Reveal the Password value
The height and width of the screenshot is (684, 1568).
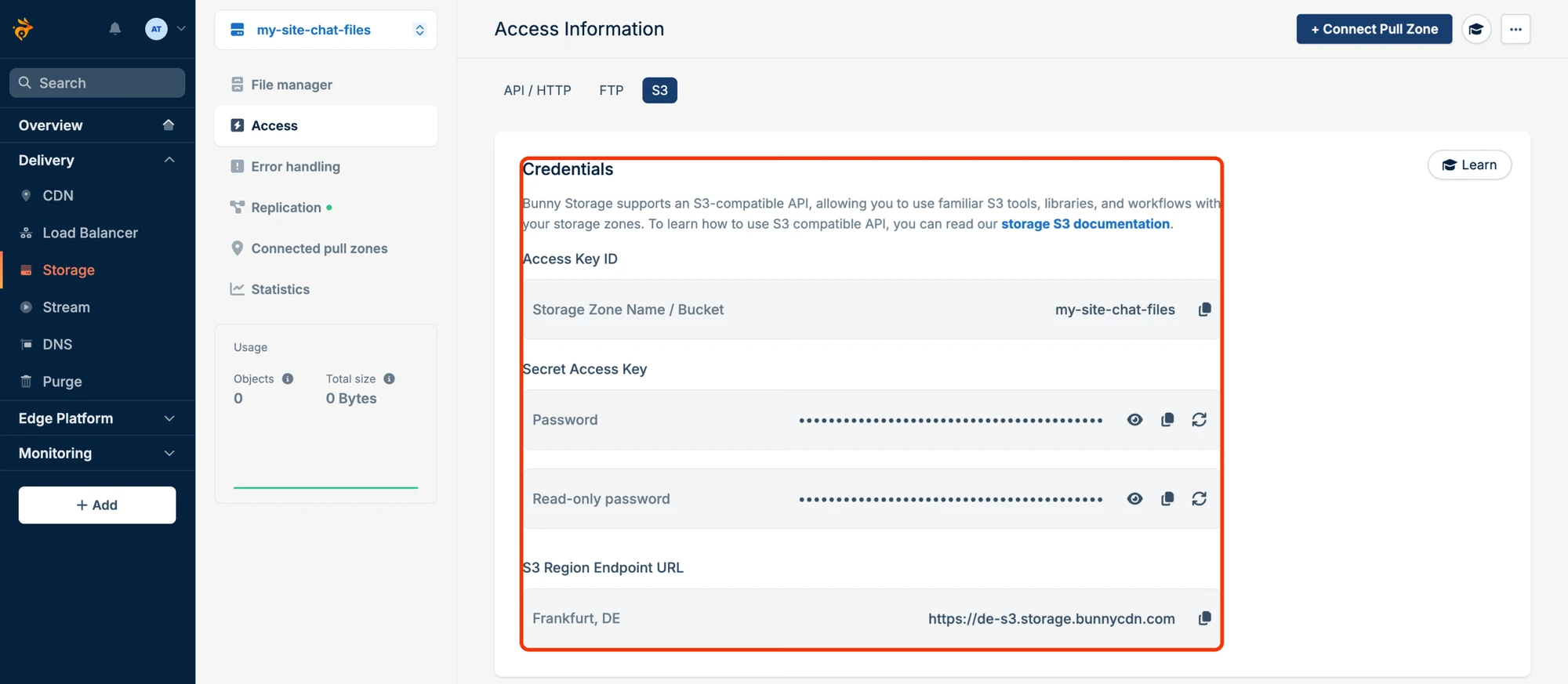coord(1134,420)
